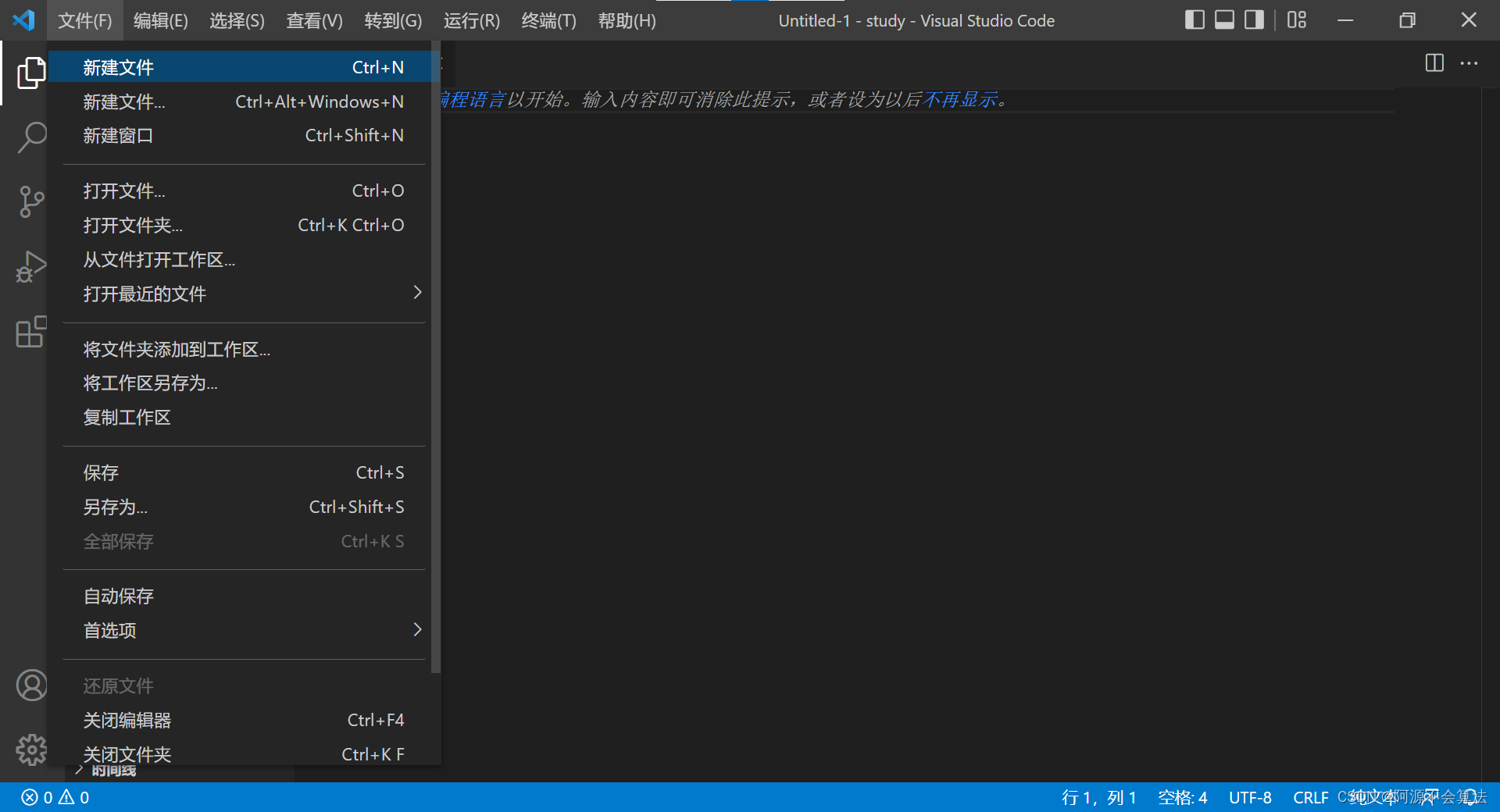1500x812 pixels.
Task: Click CRLF end of line setting
Action: tap(1310, 797)
